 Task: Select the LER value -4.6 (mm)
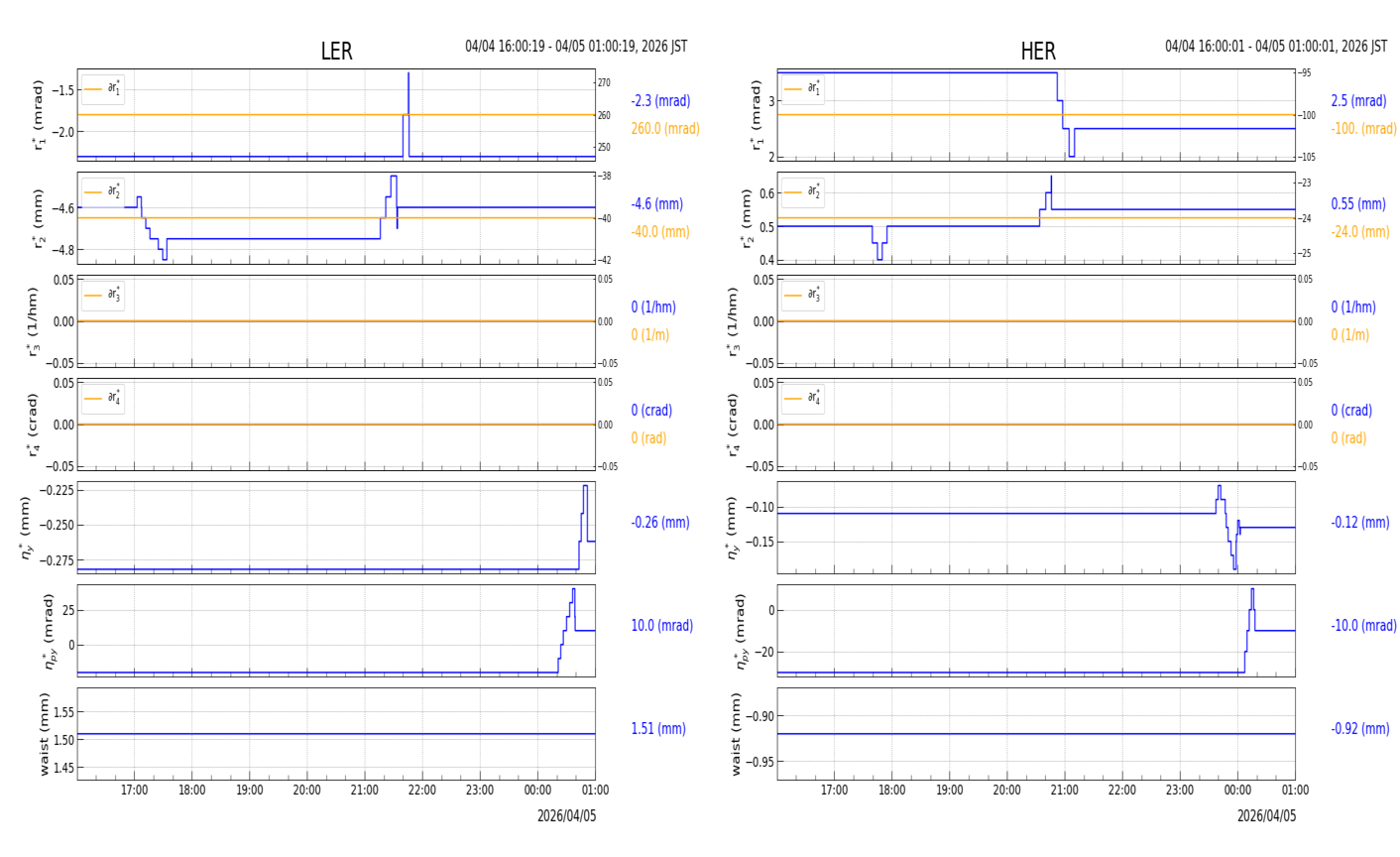[657, 204]
